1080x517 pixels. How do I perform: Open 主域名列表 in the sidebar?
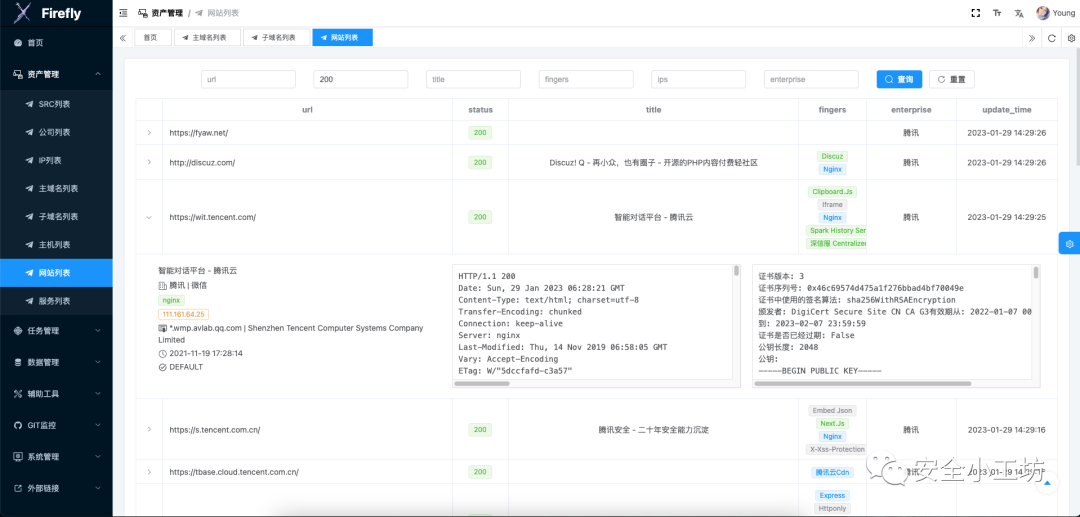click(56, 189)
